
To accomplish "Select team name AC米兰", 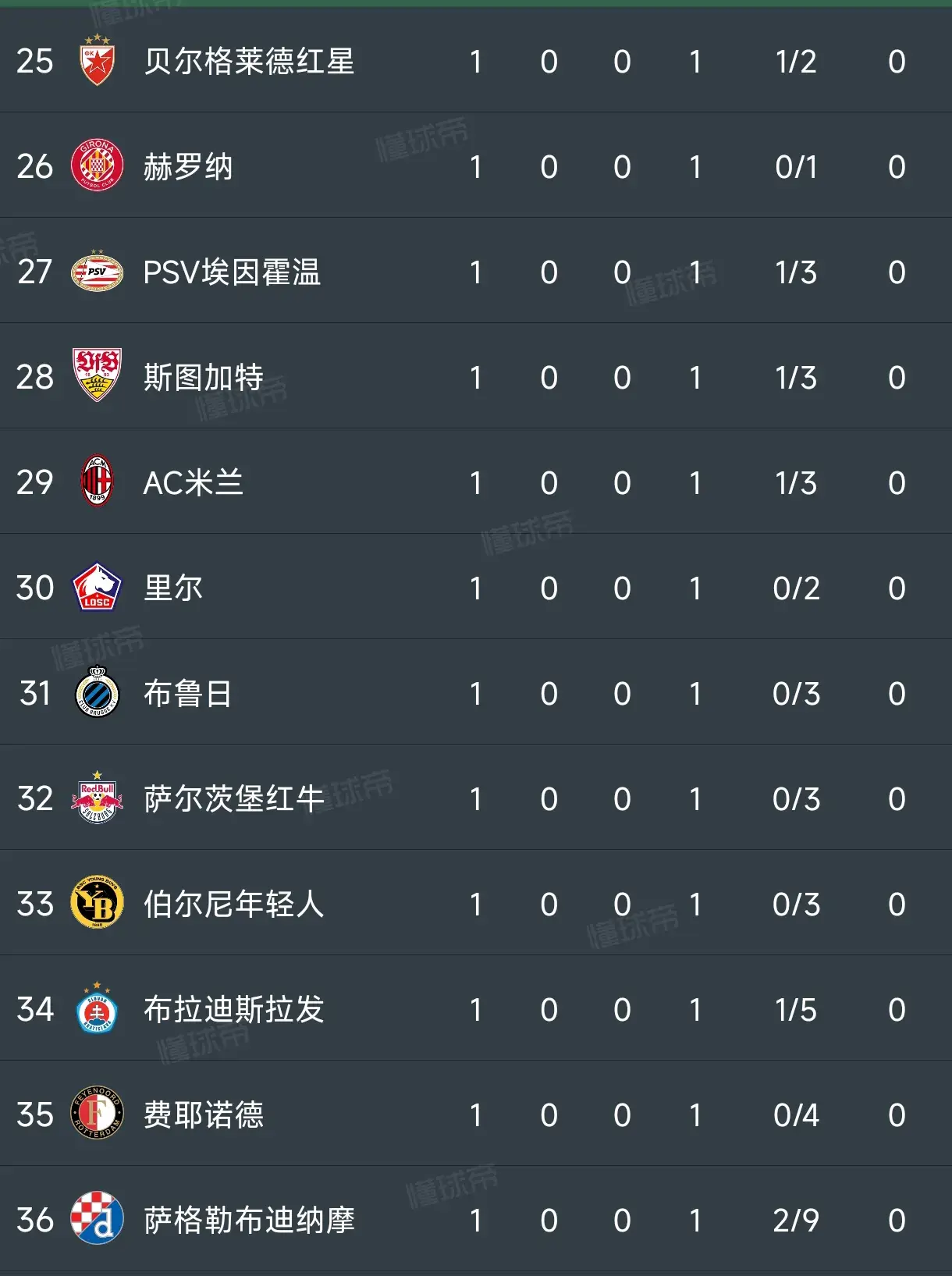I will tap(194, 483).
